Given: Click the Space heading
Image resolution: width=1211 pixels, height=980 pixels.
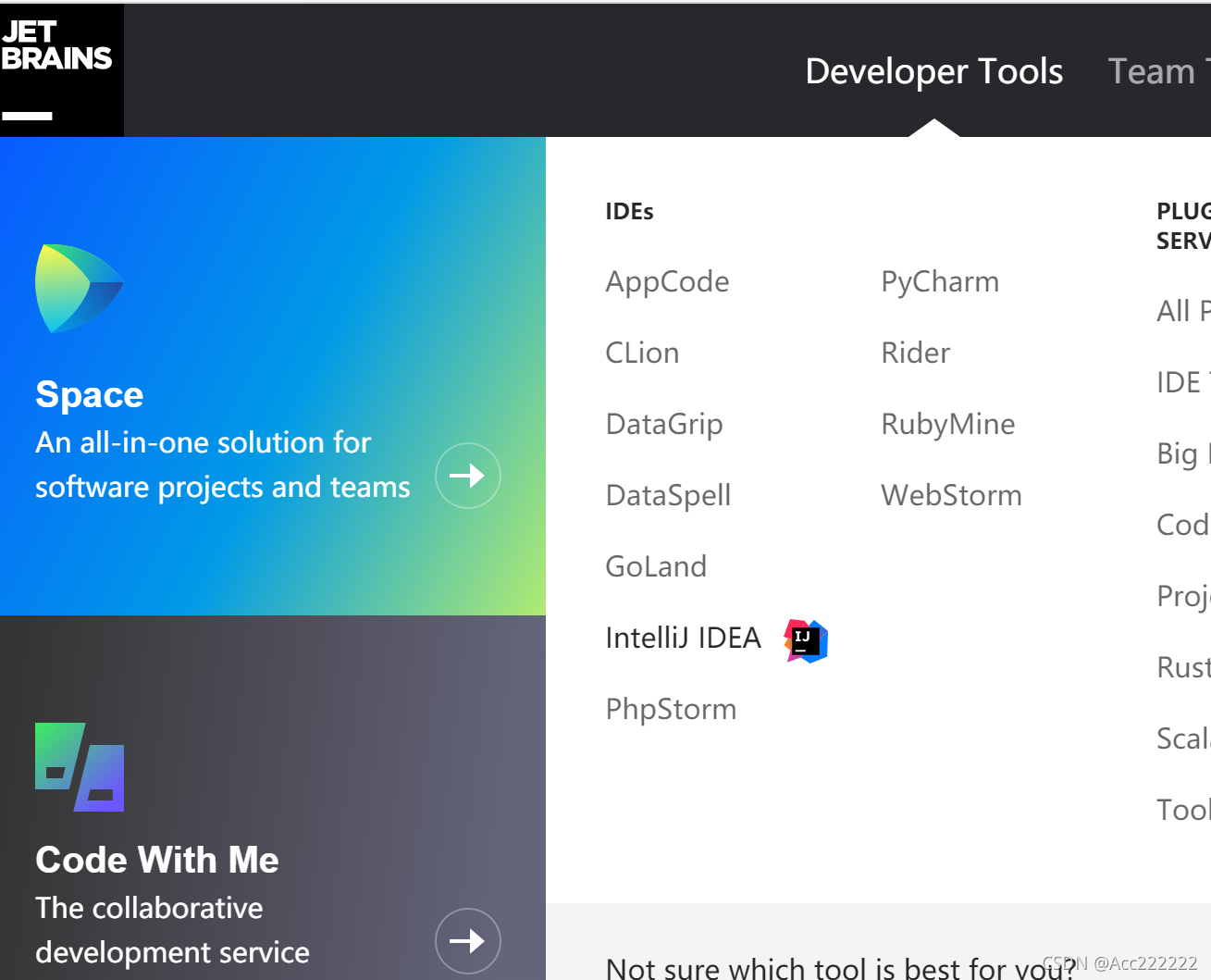Looking at the screenshot, I should tap(90, 395).
